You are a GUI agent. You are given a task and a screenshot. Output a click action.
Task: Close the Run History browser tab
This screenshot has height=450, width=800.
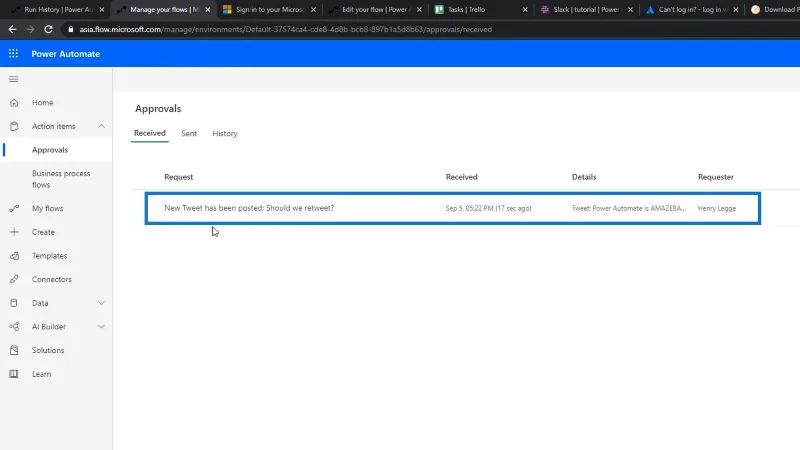coord(102,10)
